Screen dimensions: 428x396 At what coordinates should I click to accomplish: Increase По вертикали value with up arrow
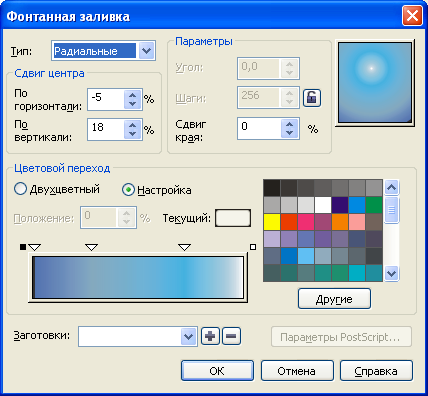[132, 125]
